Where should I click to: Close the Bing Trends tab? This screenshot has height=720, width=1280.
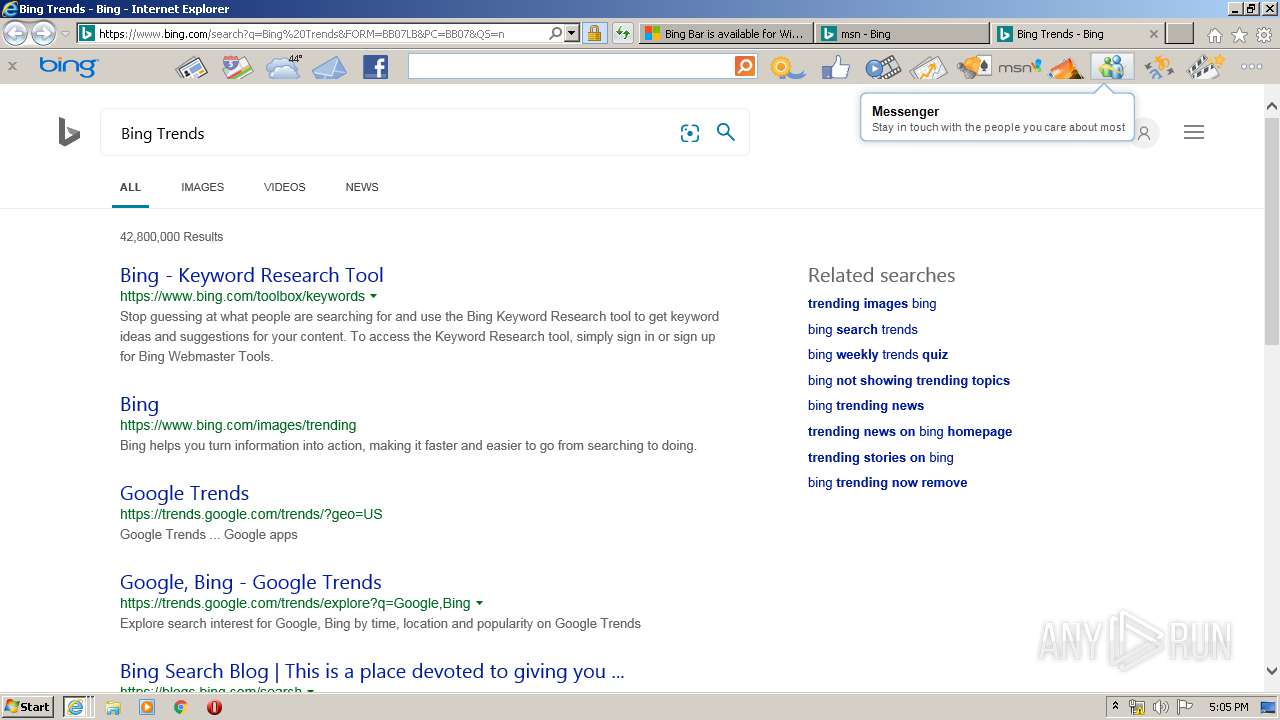click(1153, 34)
